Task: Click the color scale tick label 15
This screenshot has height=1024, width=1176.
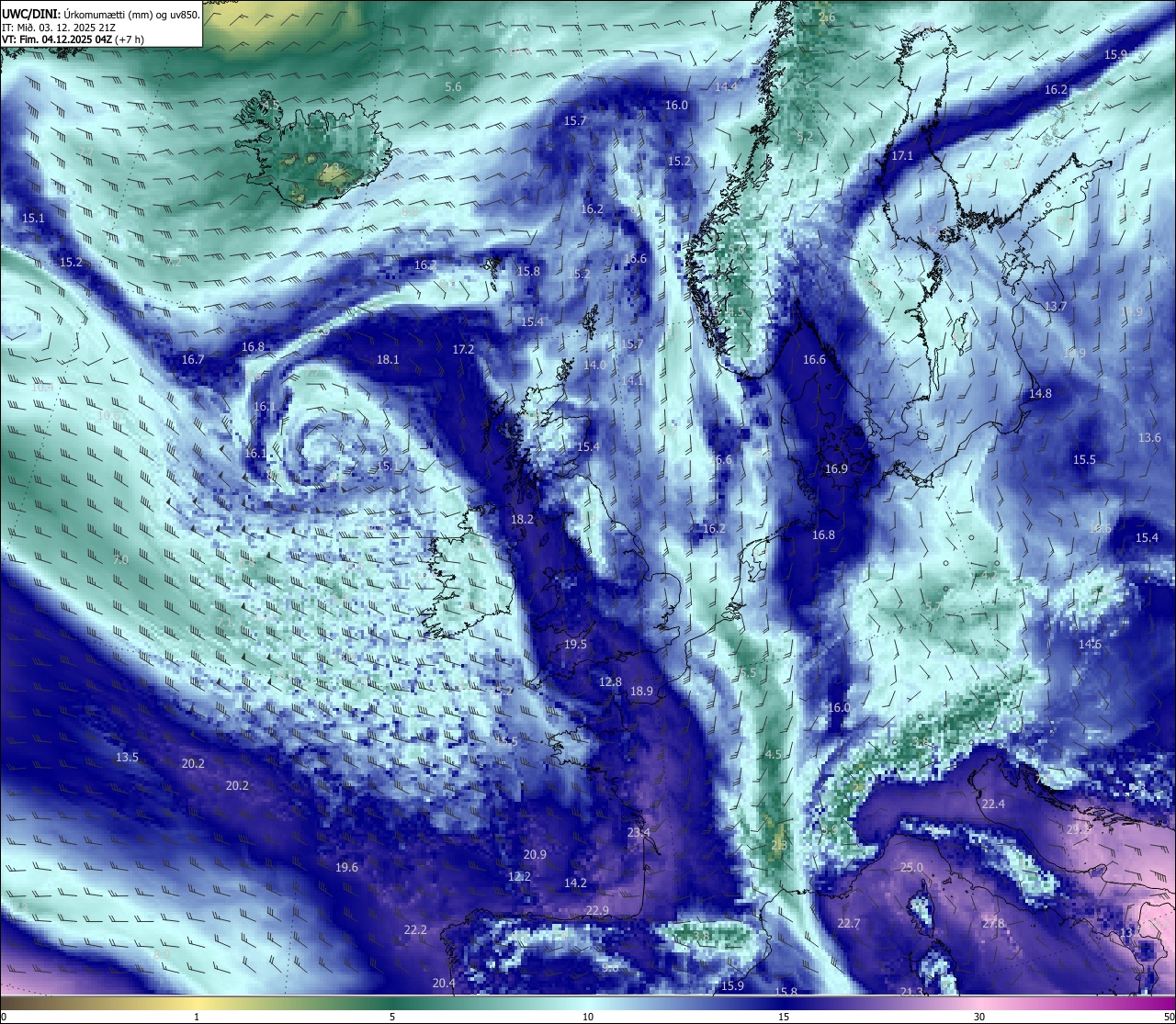Action: (x=784, y=1017)
